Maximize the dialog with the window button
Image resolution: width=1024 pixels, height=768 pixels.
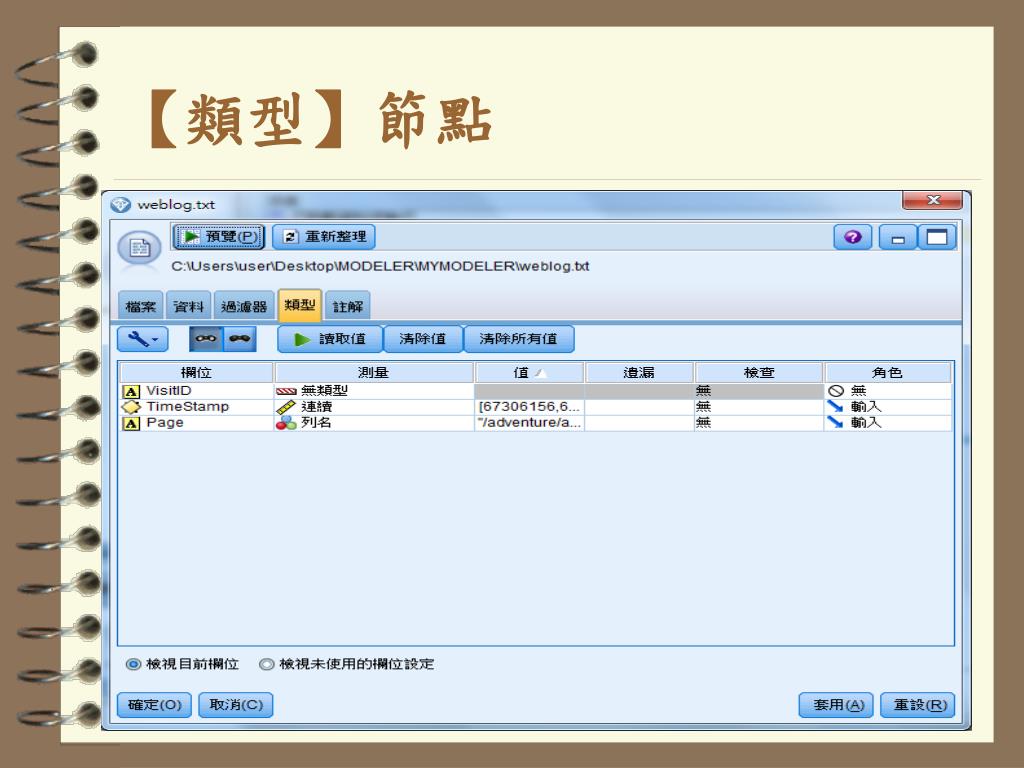[x=937, y=237]
